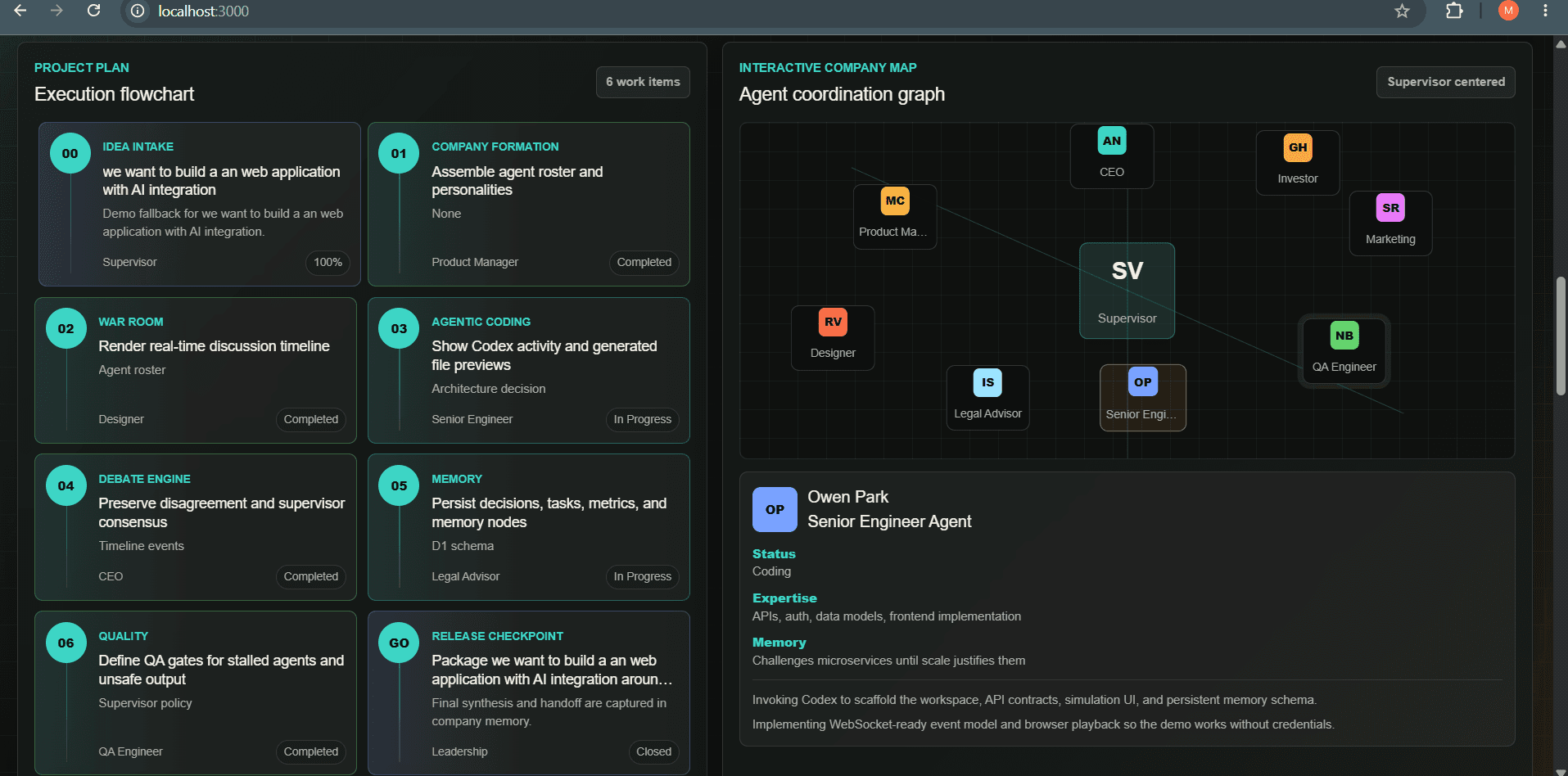Click the GO badge of Release Checkpoint
This screenshot has height=776, width=1568.
pyautogui.click(x=399, y=643)
